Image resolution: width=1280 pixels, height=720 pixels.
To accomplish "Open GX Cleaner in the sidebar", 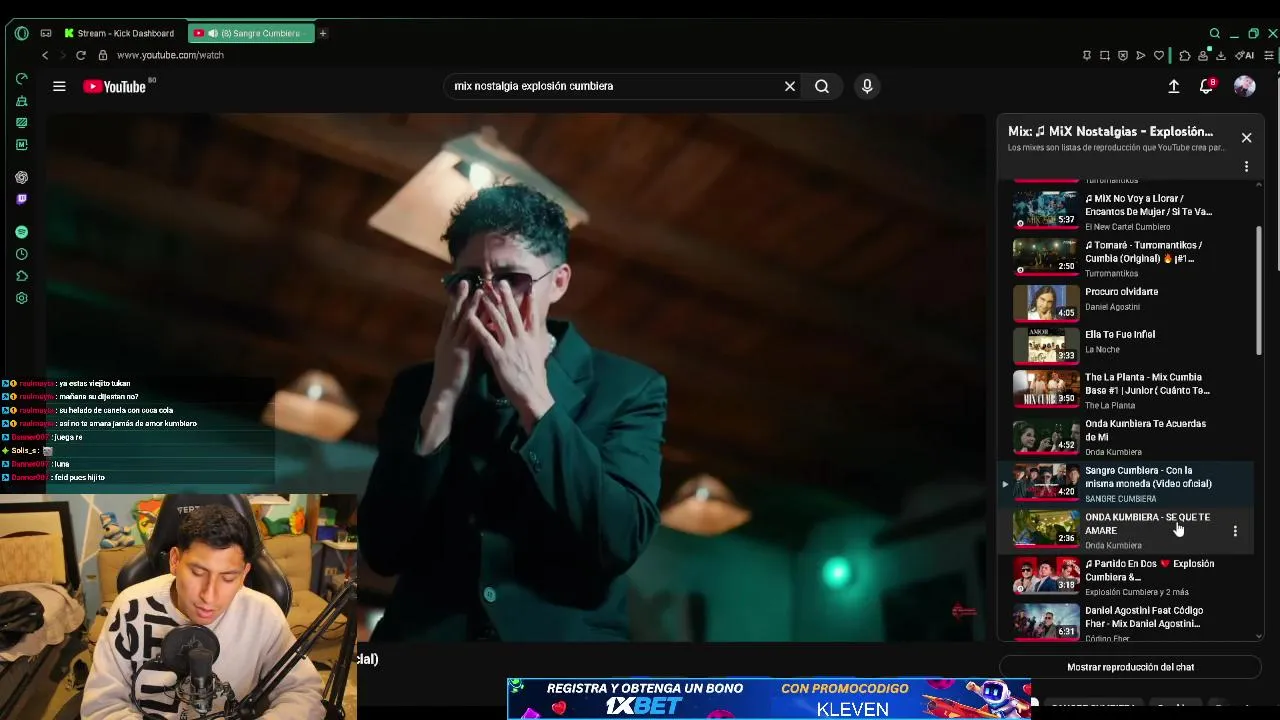I will point(21,101).
